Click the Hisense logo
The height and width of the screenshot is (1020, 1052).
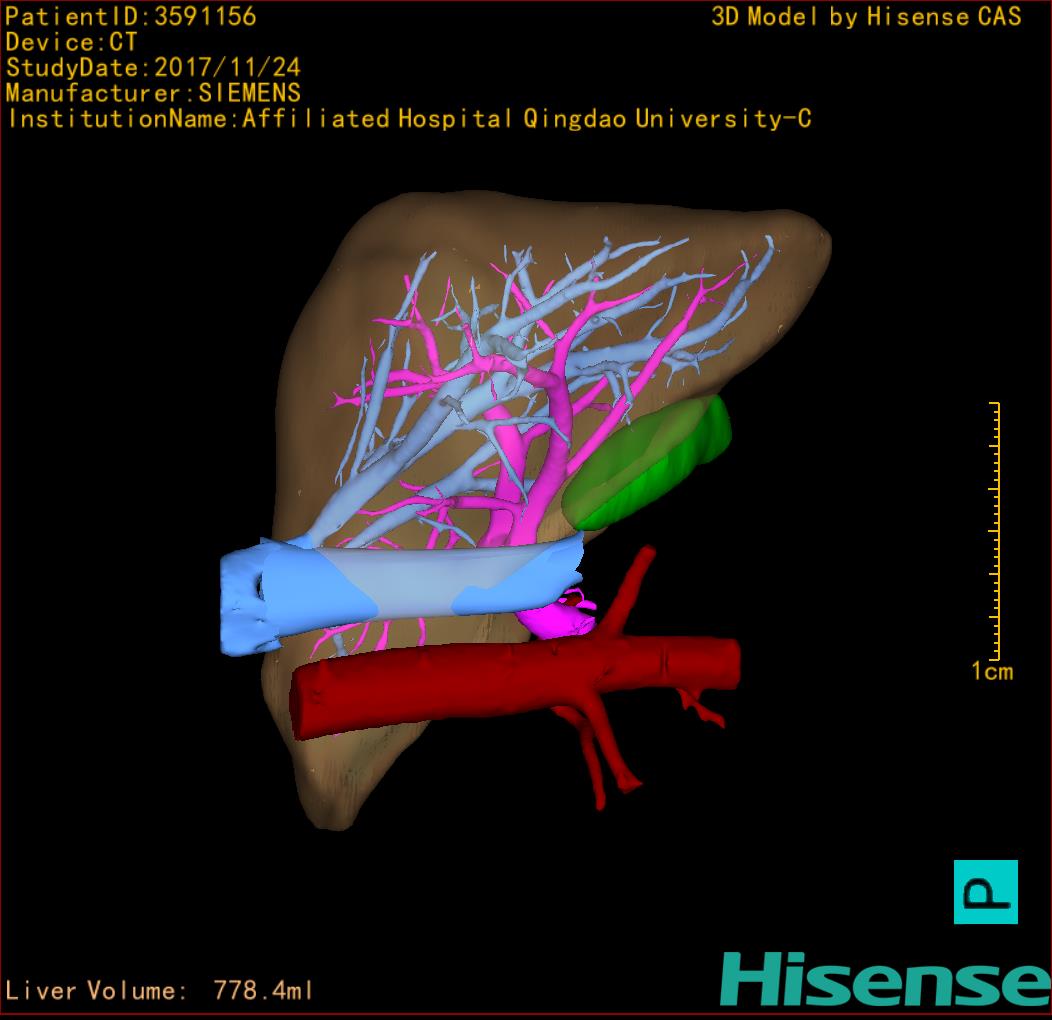(886, 979)
